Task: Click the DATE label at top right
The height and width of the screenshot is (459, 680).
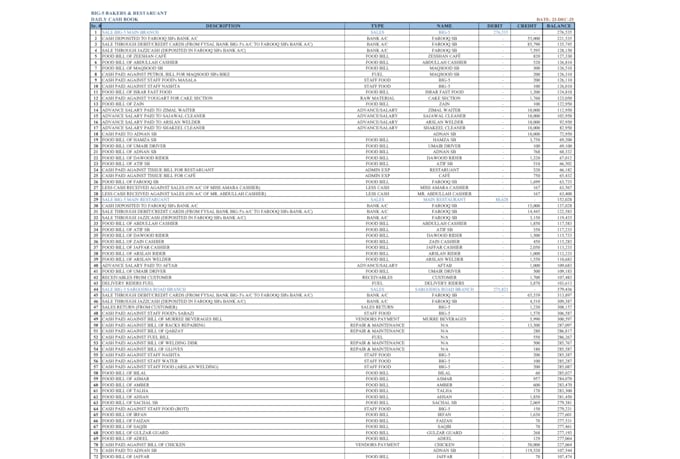Action: click(x=555, y=20)
